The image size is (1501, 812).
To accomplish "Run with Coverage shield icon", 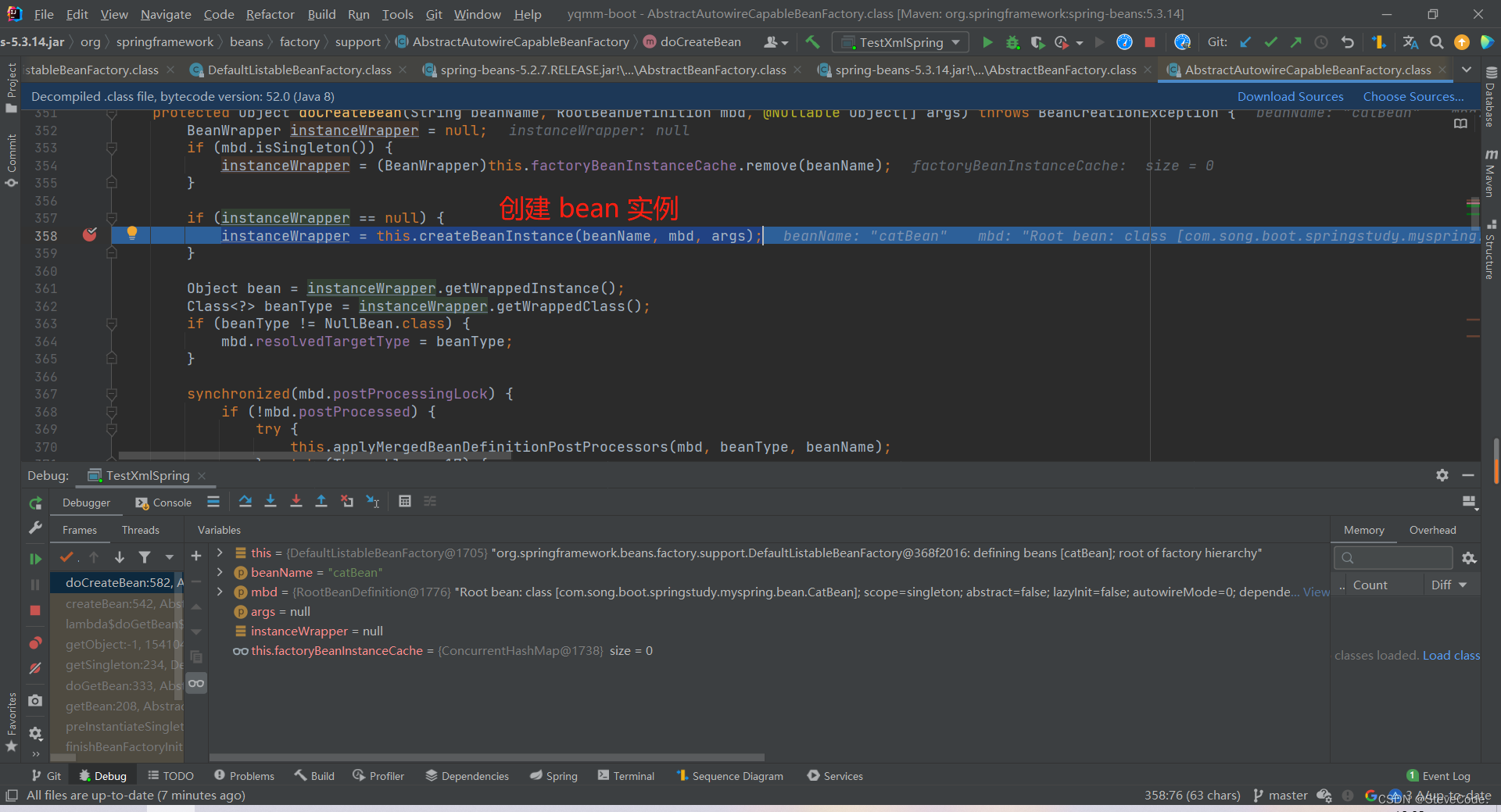I will click(1037, 42).
